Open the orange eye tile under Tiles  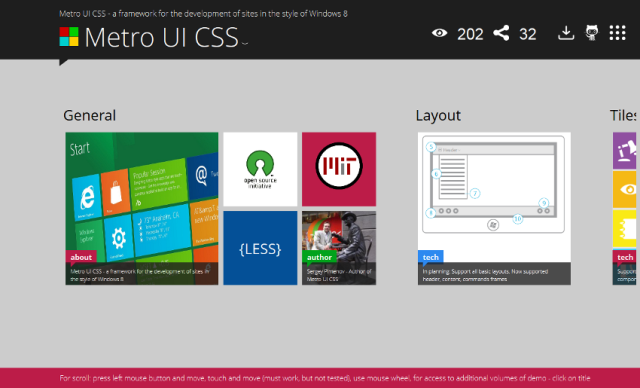[624, 189]
